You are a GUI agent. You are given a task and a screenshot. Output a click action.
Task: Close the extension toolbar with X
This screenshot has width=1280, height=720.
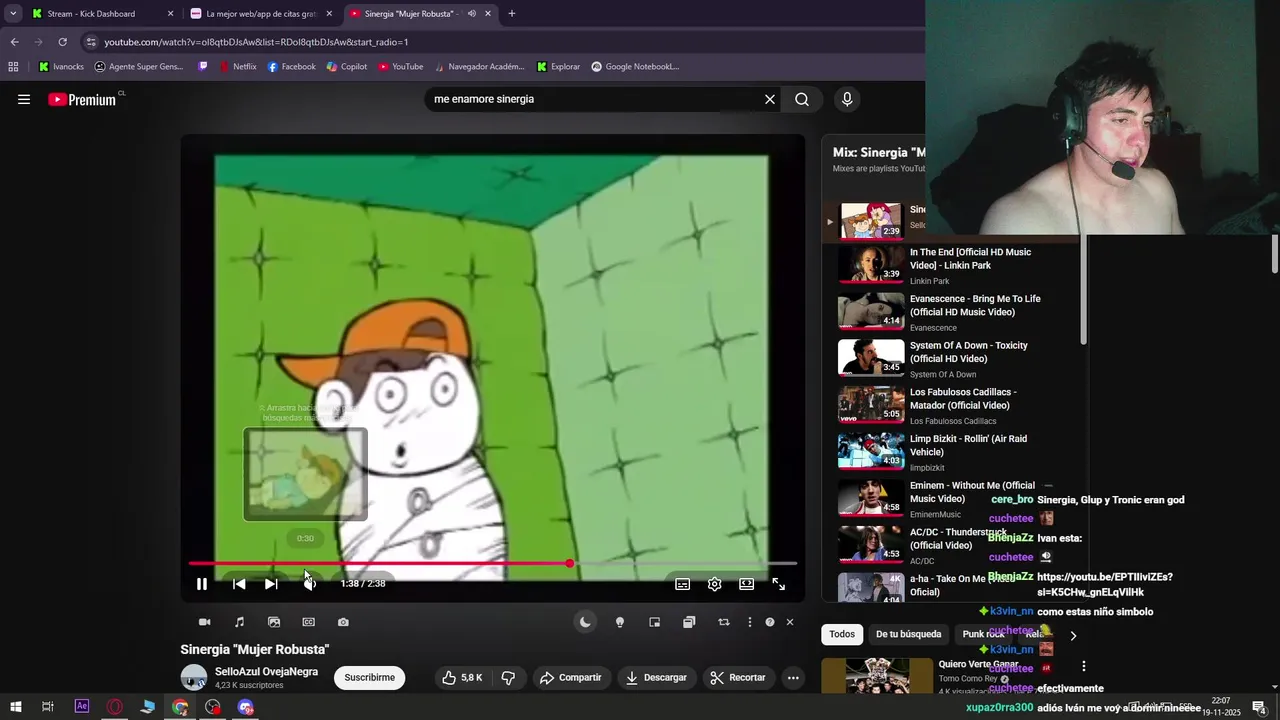click(x=790, y=622)
